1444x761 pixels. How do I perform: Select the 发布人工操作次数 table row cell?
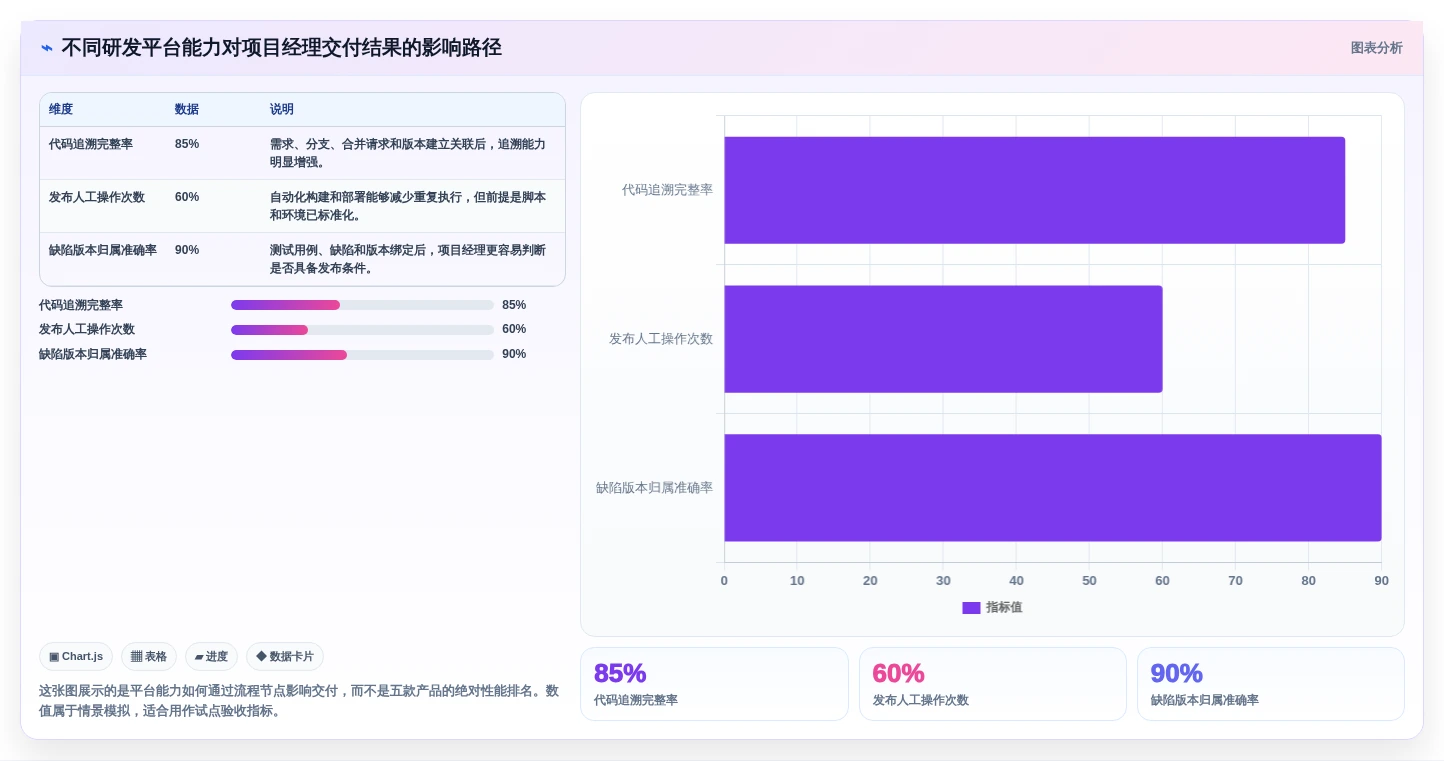[x=97, y=197]
